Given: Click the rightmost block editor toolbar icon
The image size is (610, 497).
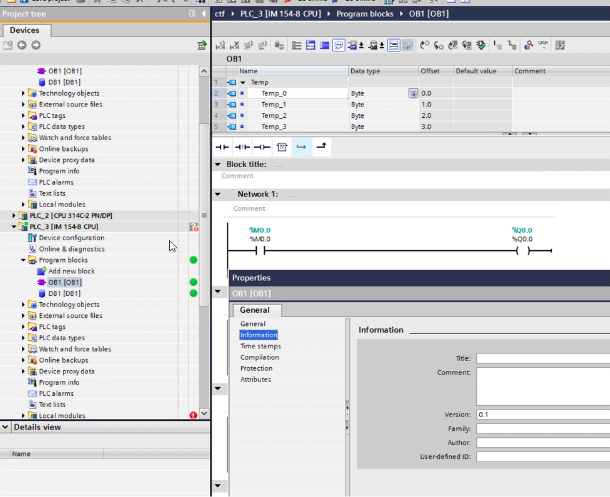Looking at the screenshot, I should pyautogui.click(x=560, y=46).
